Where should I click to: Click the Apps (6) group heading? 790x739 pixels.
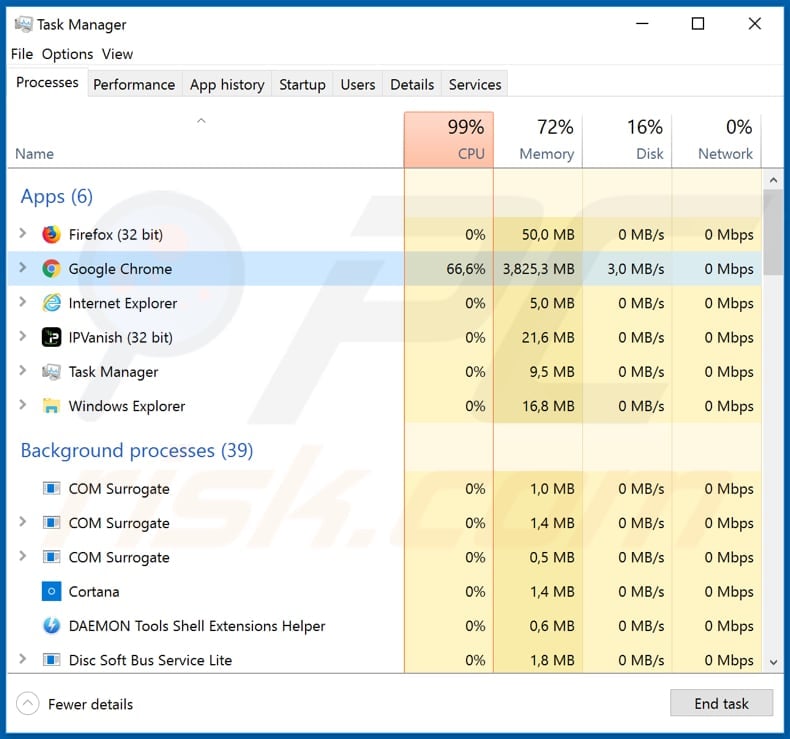57,196
